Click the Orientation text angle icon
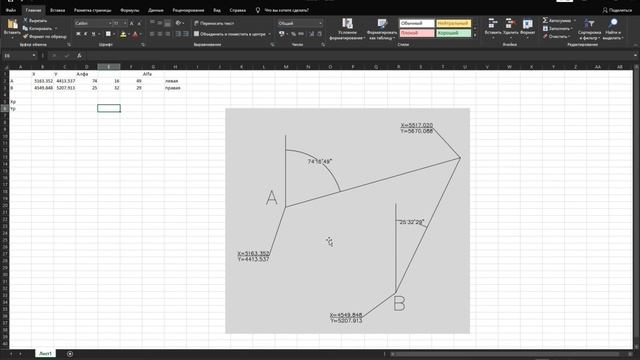This screenshot has height=360, width=640. (178, 23)
